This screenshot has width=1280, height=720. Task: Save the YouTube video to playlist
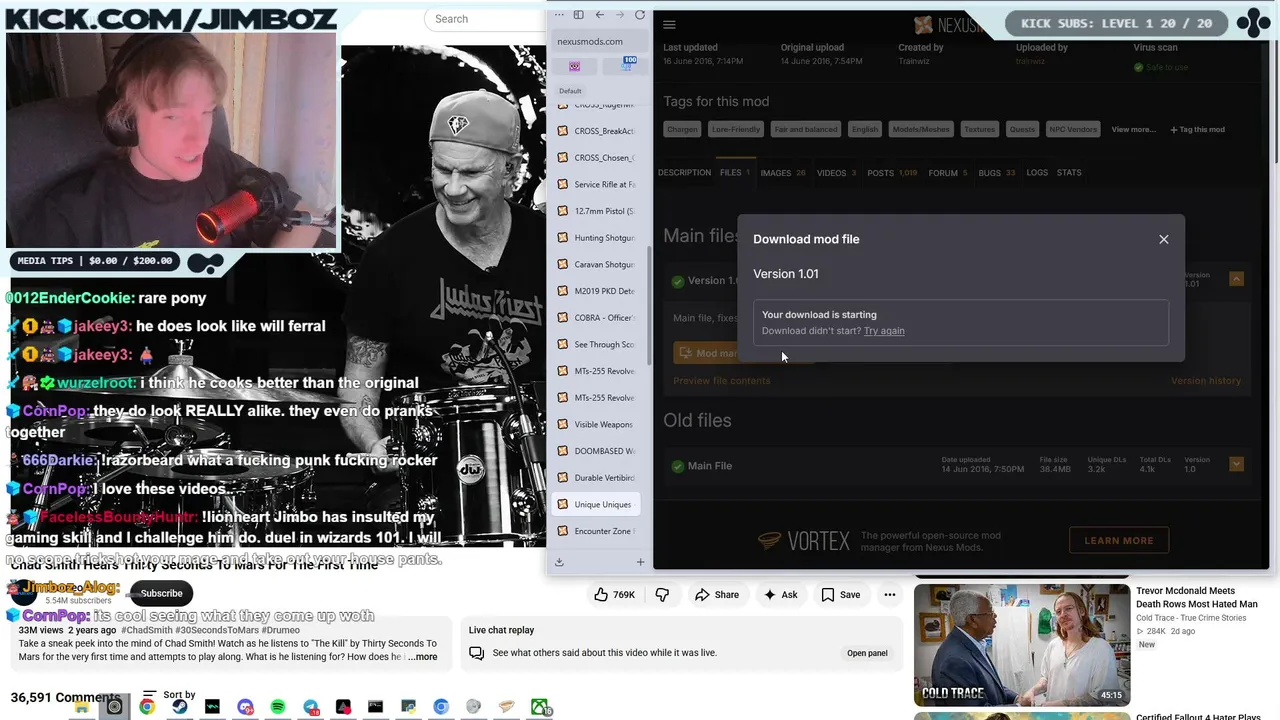pyautogui.click(x=840, y=595)
